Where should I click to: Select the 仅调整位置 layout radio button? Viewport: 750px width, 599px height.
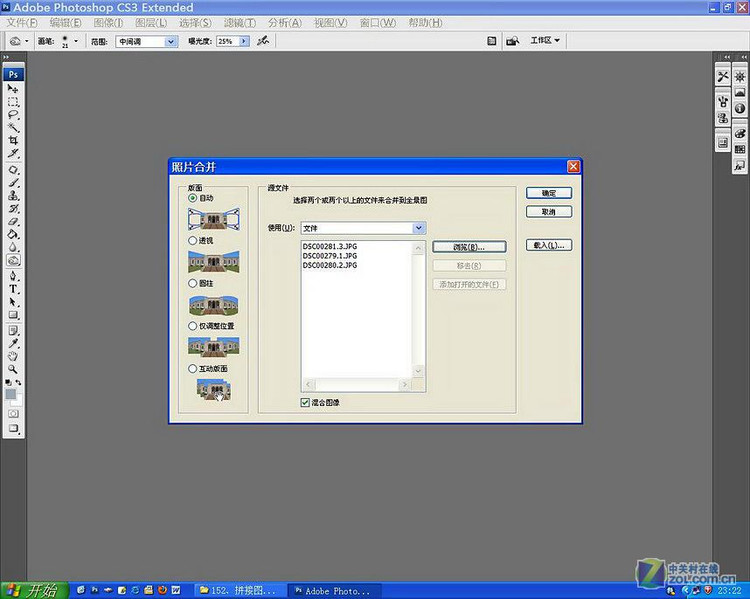tap(192, 326)
